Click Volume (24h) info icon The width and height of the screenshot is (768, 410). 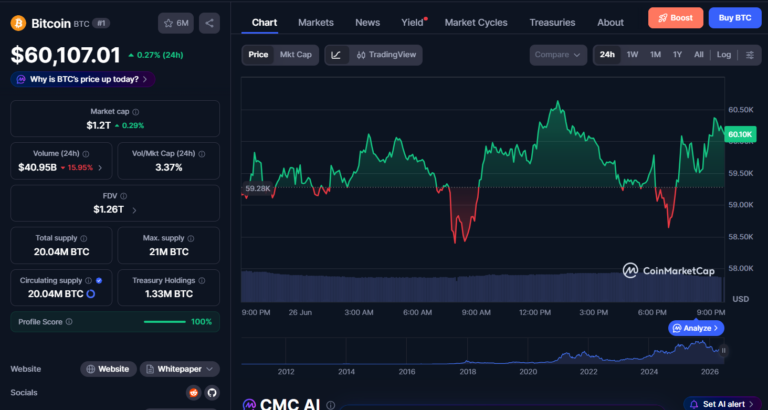[86, 154]
